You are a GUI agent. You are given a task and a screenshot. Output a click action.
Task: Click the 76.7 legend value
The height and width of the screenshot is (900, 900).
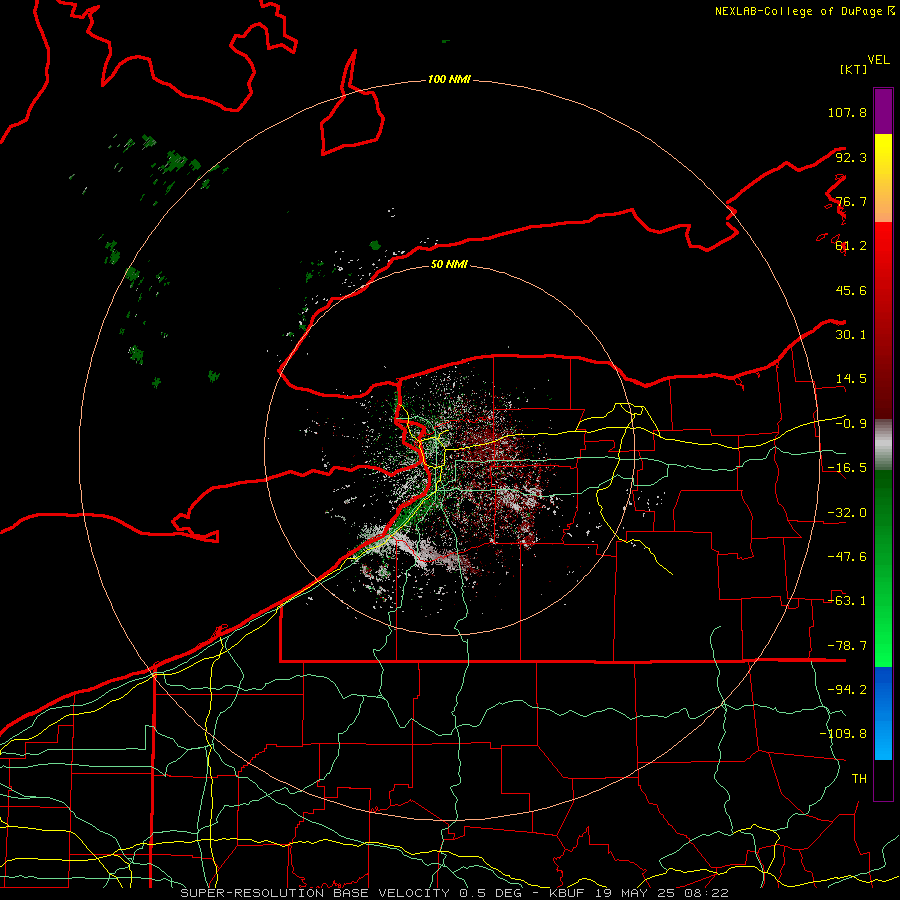coord(851,201)
